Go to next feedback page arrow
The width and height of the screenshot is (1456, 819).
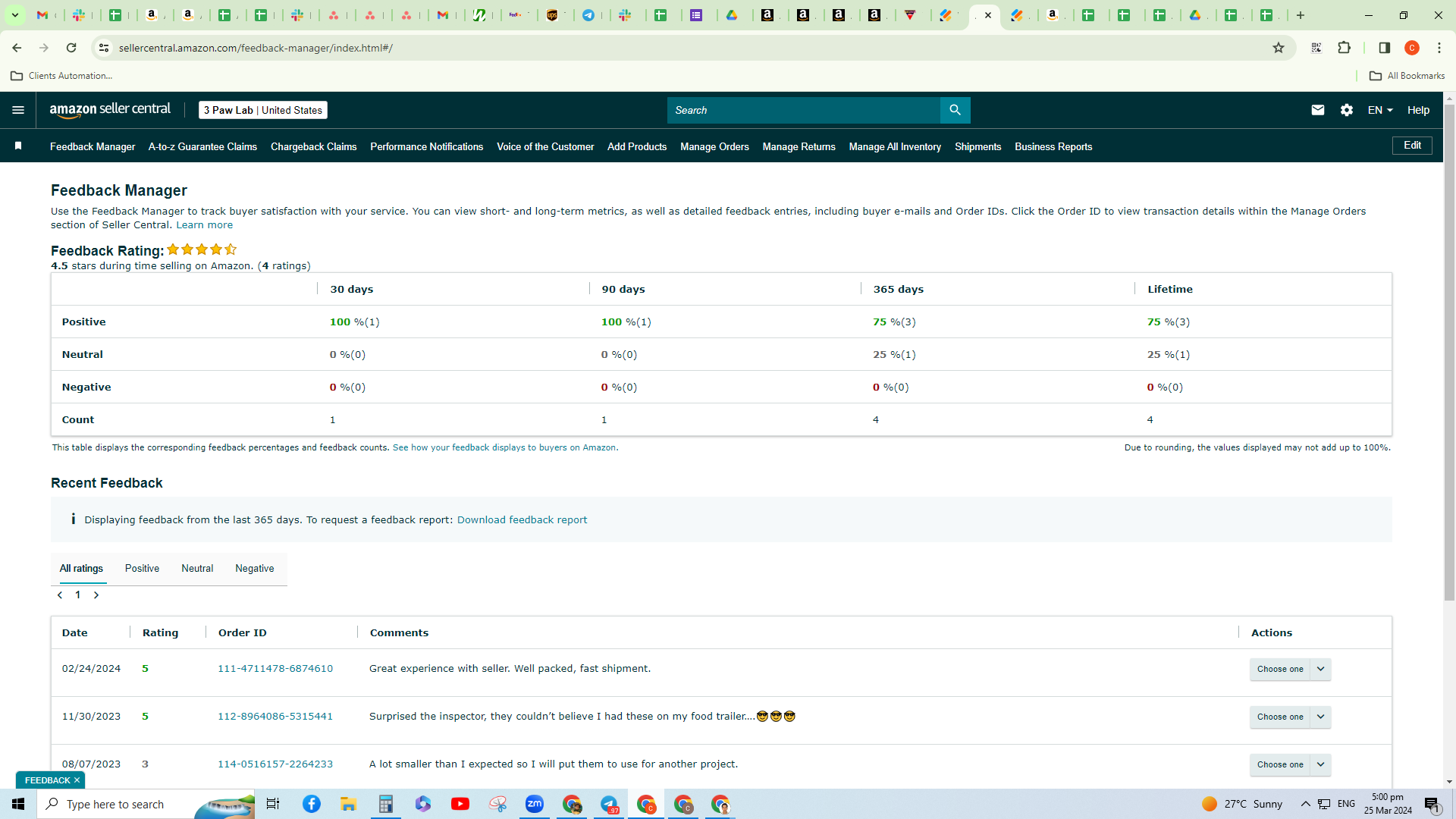point(96,595)
